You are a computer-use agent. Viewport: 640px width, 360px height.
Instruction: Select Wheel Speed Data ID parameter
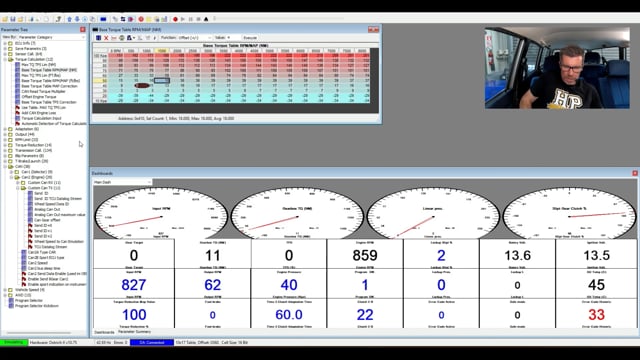coord(51,204)
